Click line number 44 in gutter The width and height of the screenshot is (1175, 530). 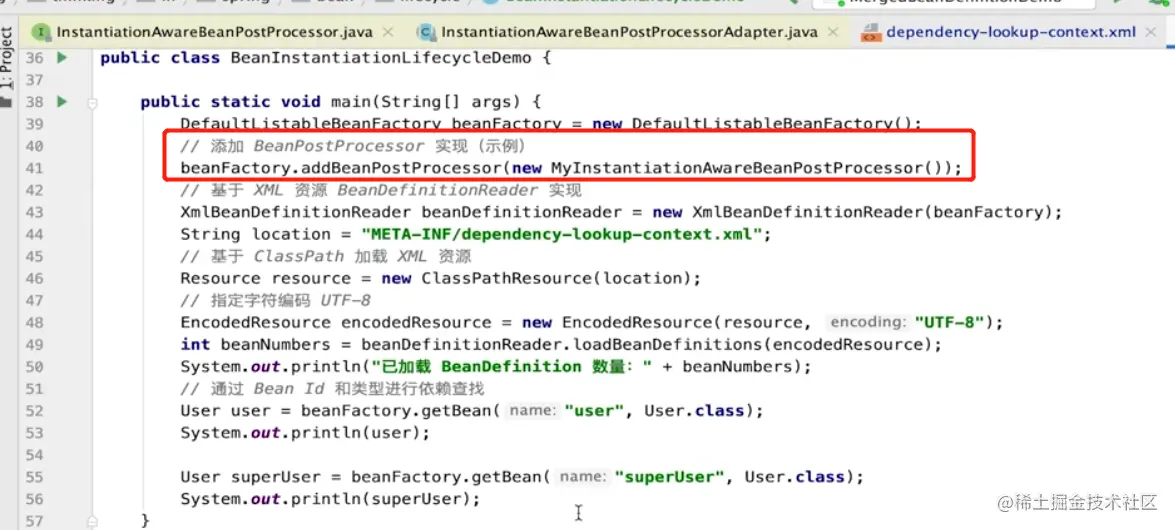click(34, 234)
